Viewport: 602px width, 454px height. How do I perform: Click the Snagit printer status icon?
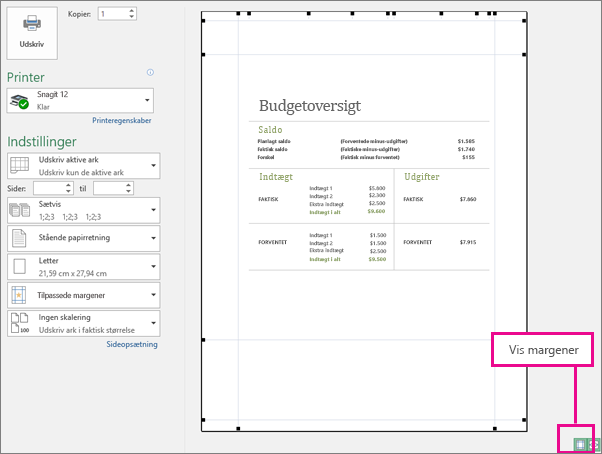click(20, 101)
